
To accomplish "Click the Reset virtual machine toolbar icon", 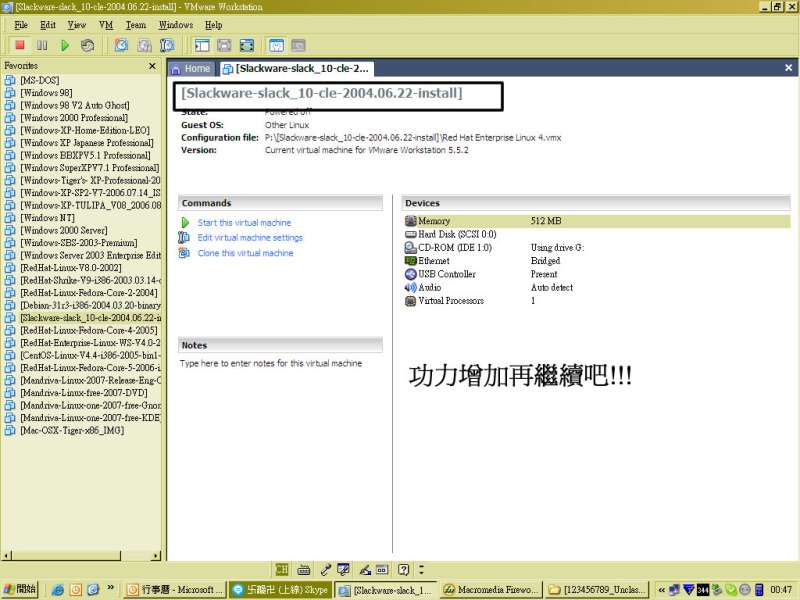I will coord(88,45).
